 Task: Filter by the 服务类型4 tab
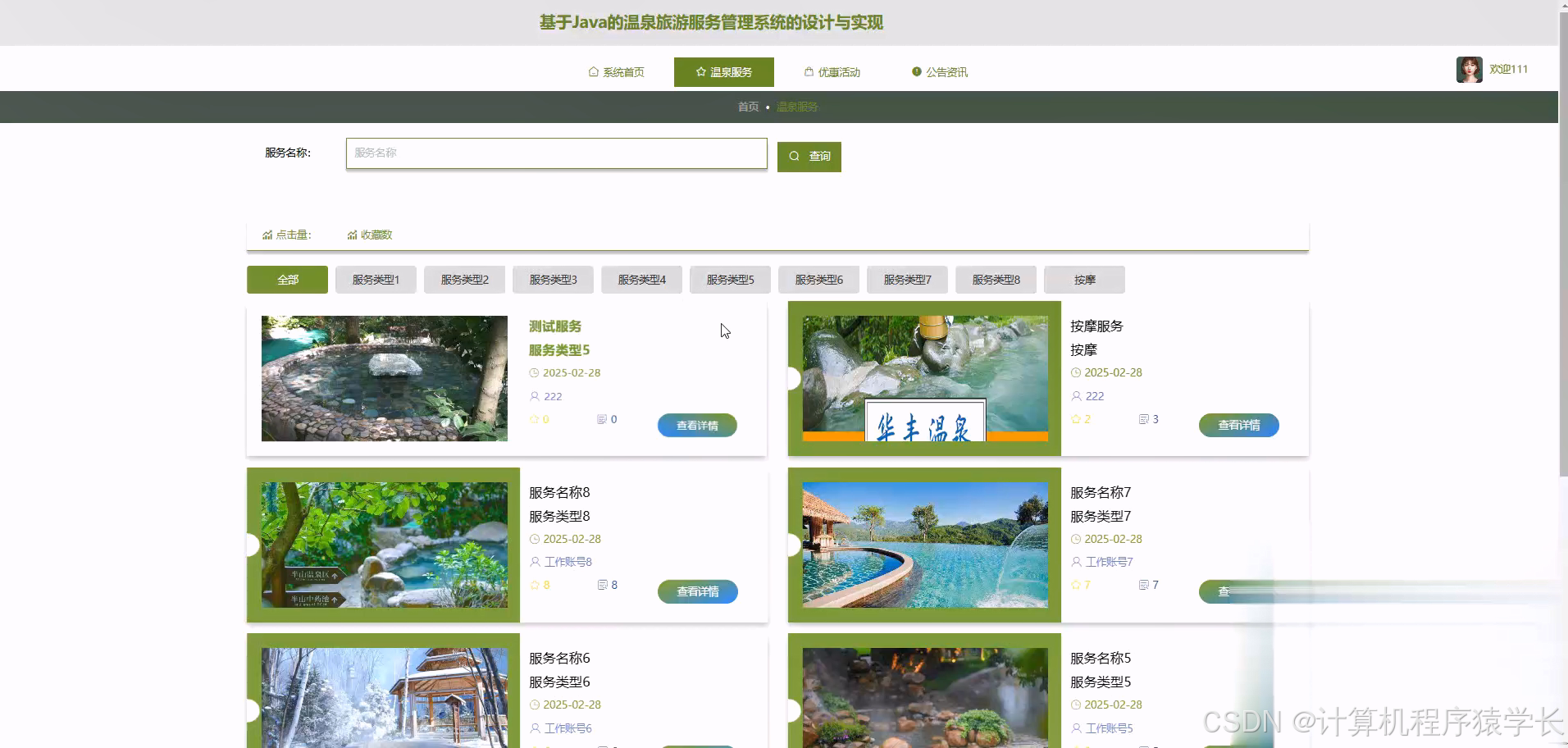click(x=641, y=280)
